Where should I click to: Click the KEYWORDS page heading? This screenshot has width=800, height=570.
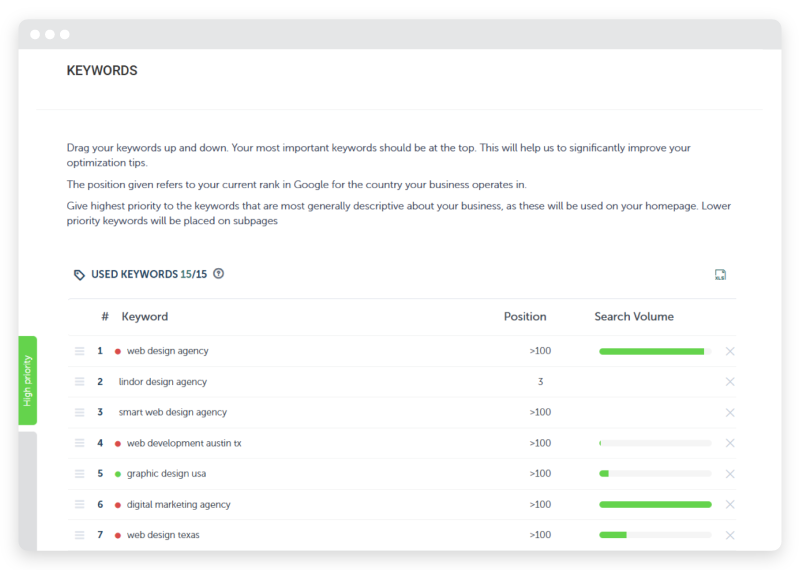(102, 70)
